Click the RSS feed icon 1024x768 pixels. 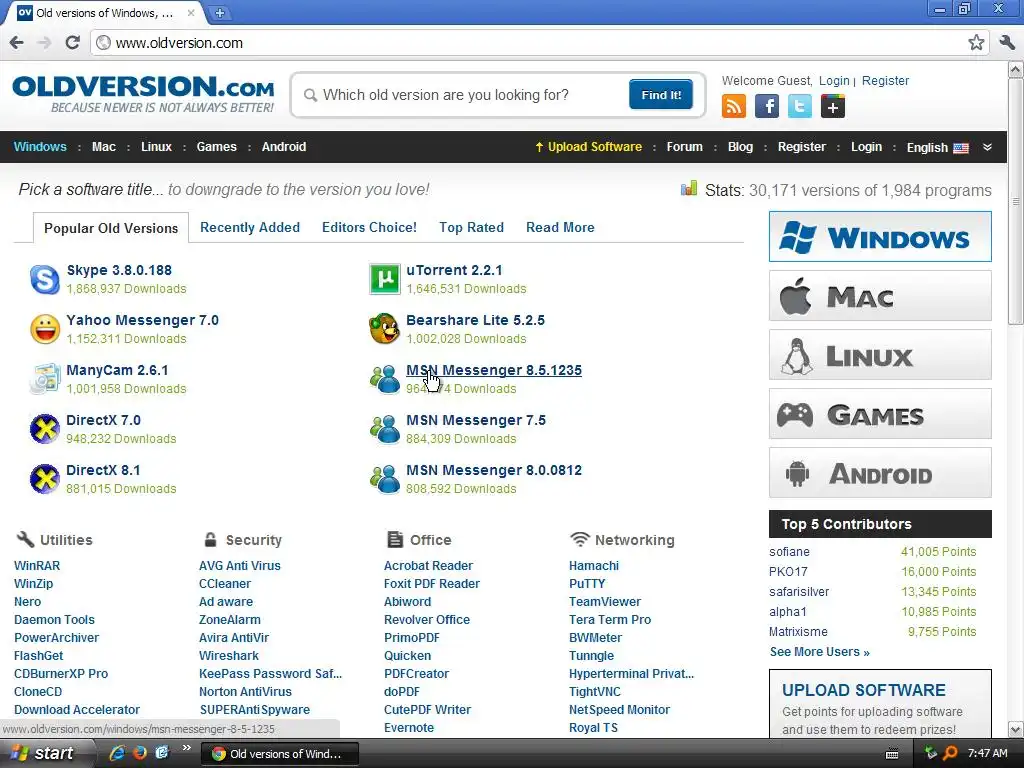click(x=733, y=106)
